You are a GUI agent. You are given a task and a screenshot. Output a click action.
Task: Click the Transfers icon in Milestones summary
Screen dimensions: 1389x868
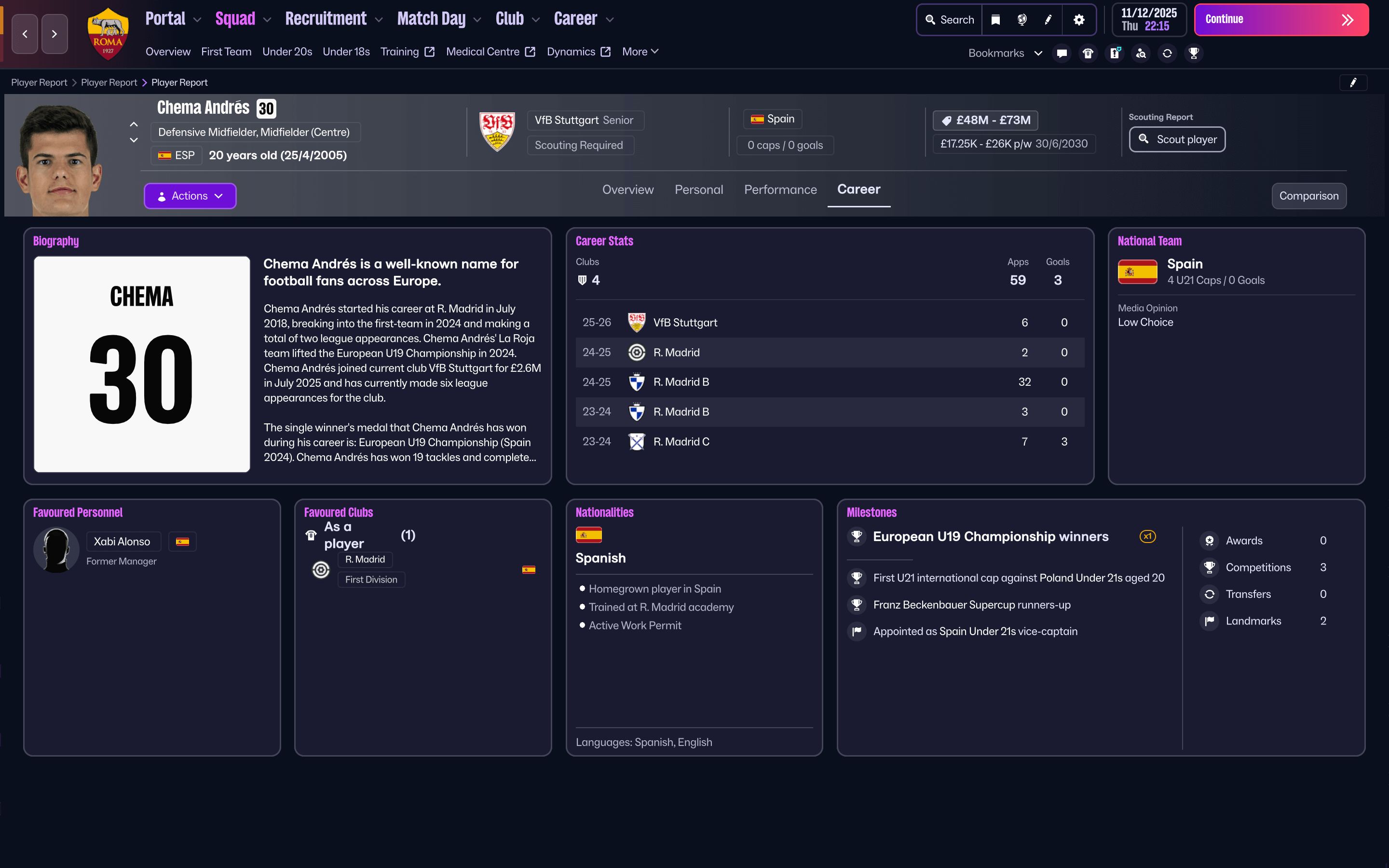click(x=1210, y=594)
